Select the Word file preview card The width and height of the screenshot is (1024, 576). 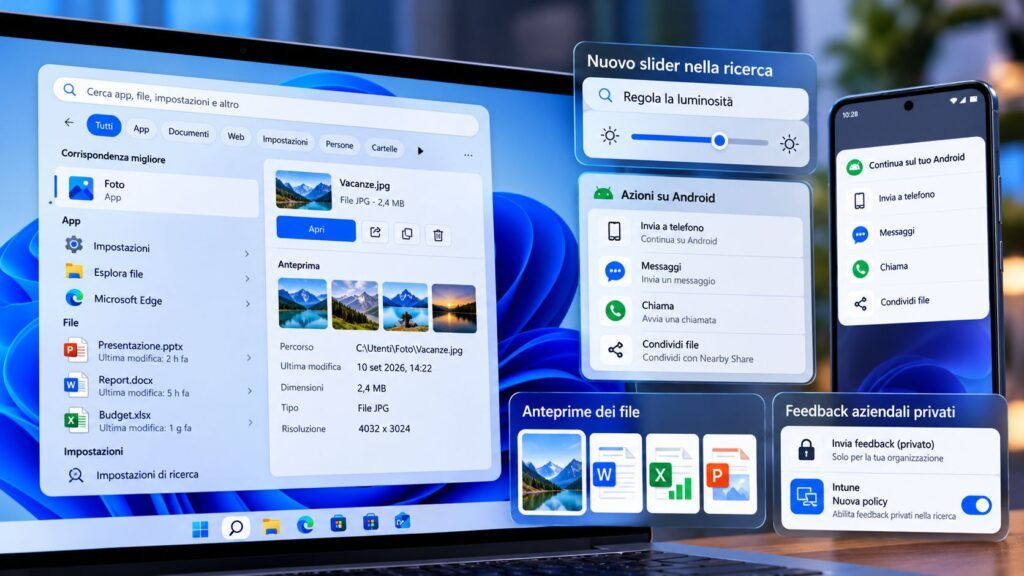point(615,473)
